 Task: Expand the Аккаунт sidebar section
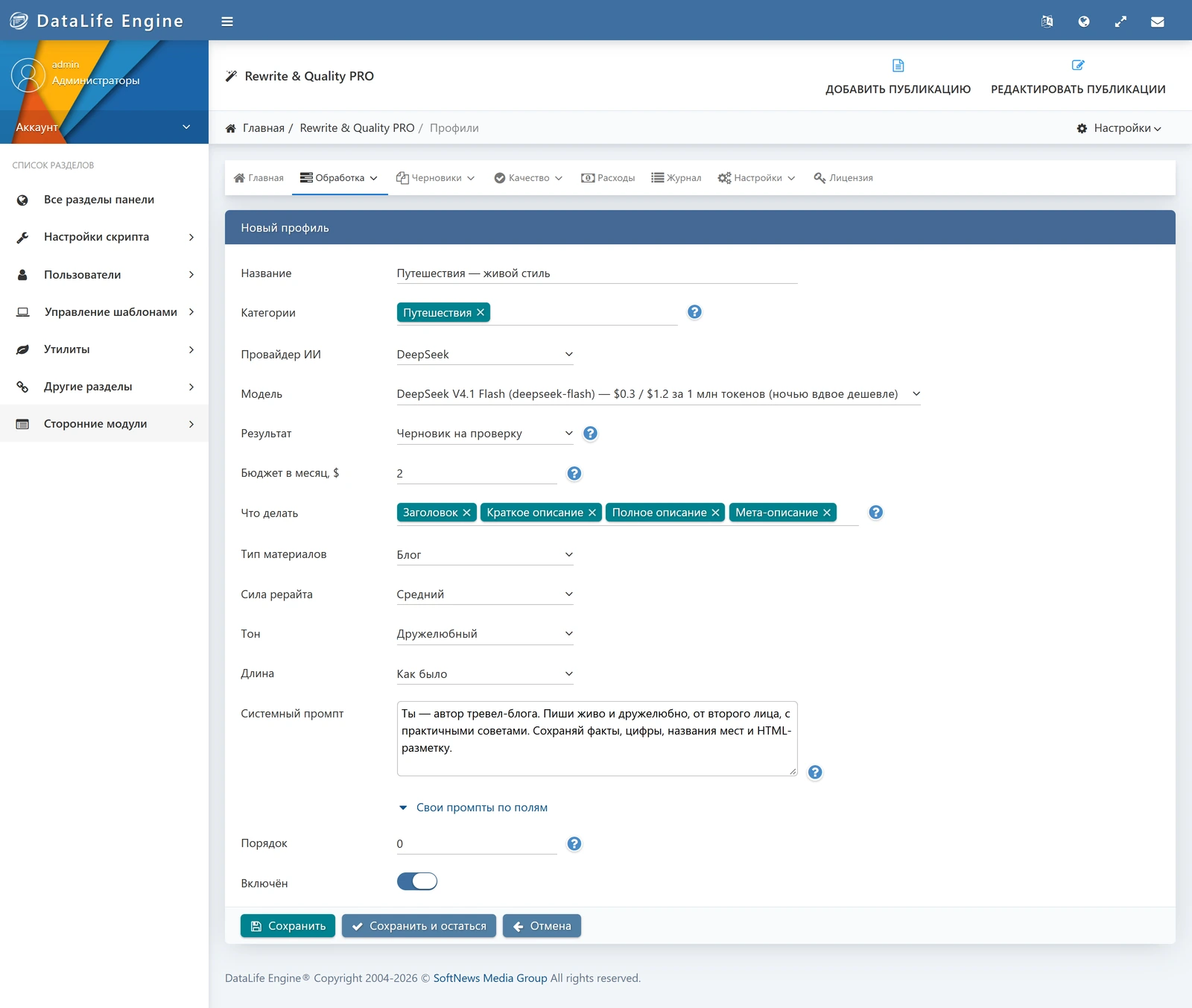click(x=104, y=127)
